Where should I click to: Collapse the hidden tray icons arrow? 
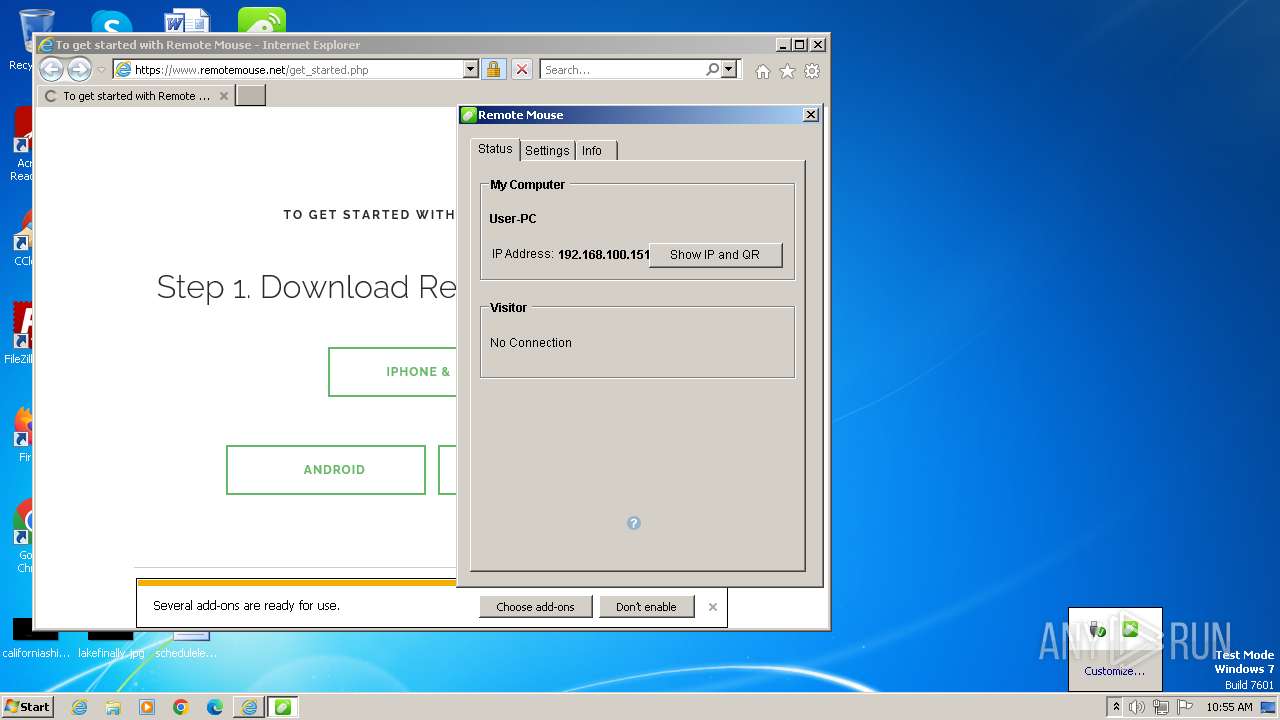1116,707
